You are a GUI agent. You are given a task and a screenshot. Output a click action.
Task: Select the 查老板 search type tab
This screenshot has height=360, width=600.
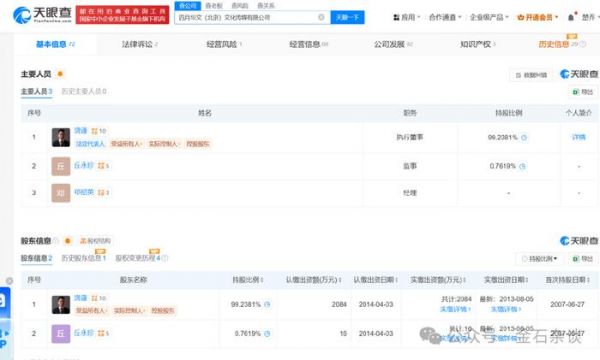[214, 5]
